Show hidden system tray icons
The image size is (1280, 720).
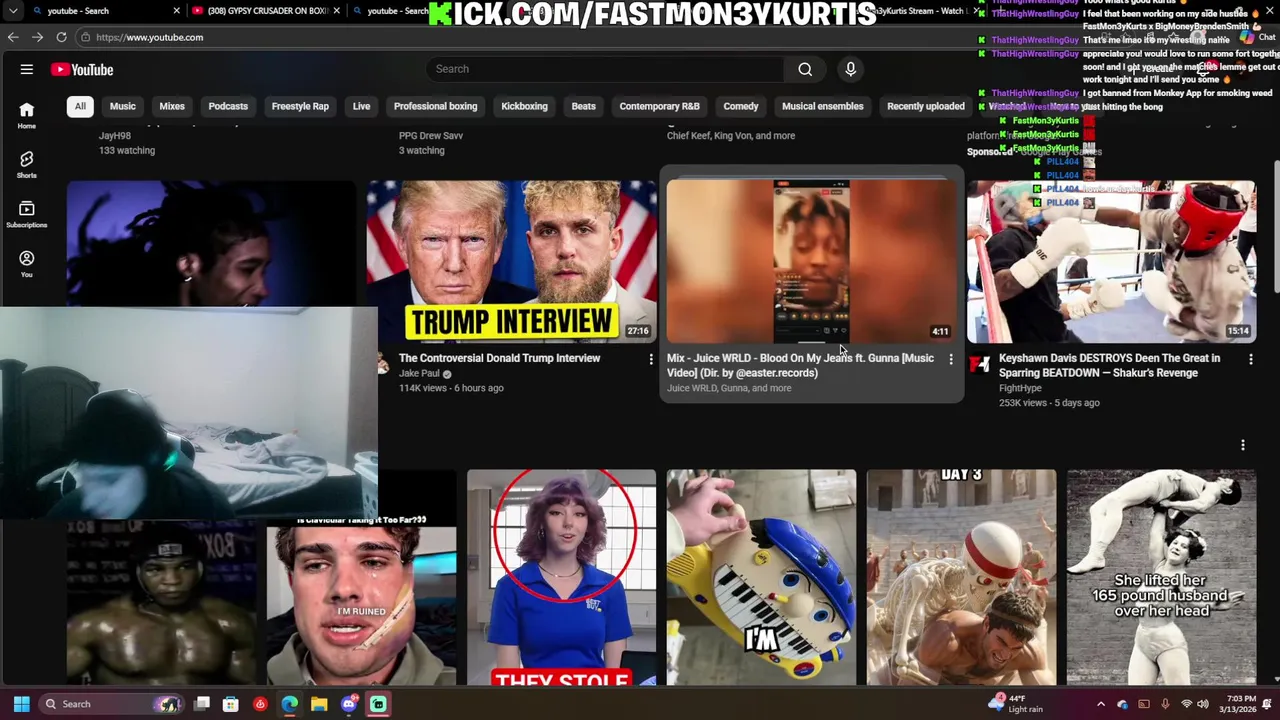(1101, 704)
